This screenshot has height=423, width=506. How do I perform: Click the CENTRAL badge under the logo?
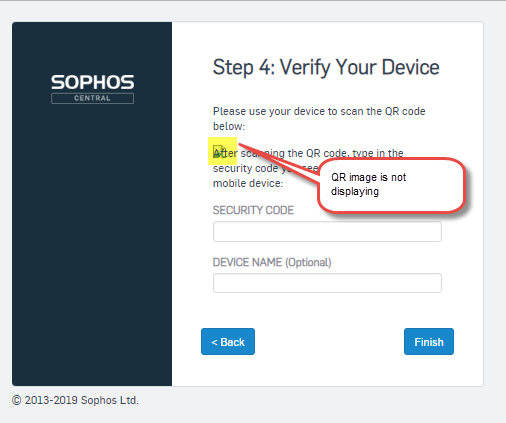(93, 98)
